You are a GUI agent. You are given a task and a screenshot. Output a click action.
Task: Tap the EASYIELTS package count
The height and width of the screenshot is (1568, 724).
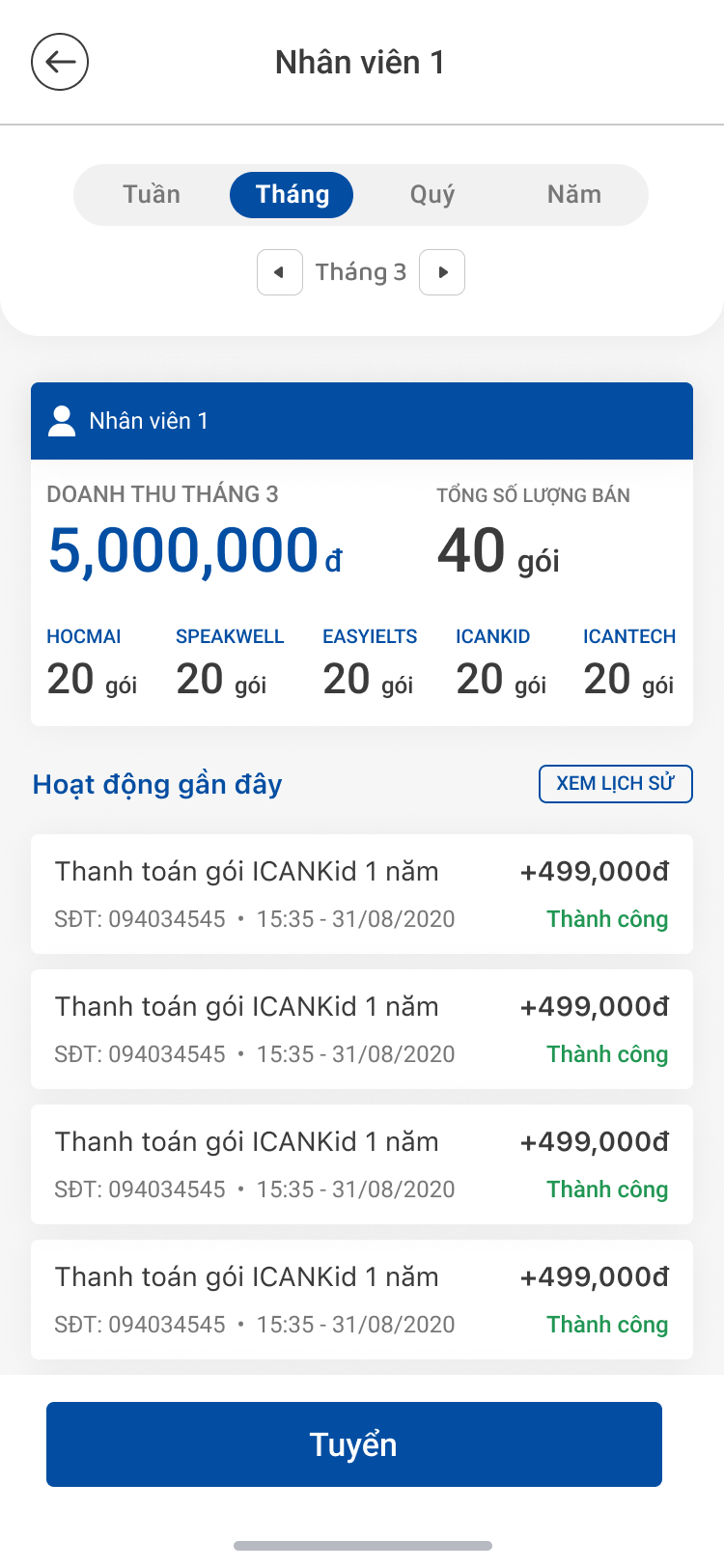tap(369, 680)
